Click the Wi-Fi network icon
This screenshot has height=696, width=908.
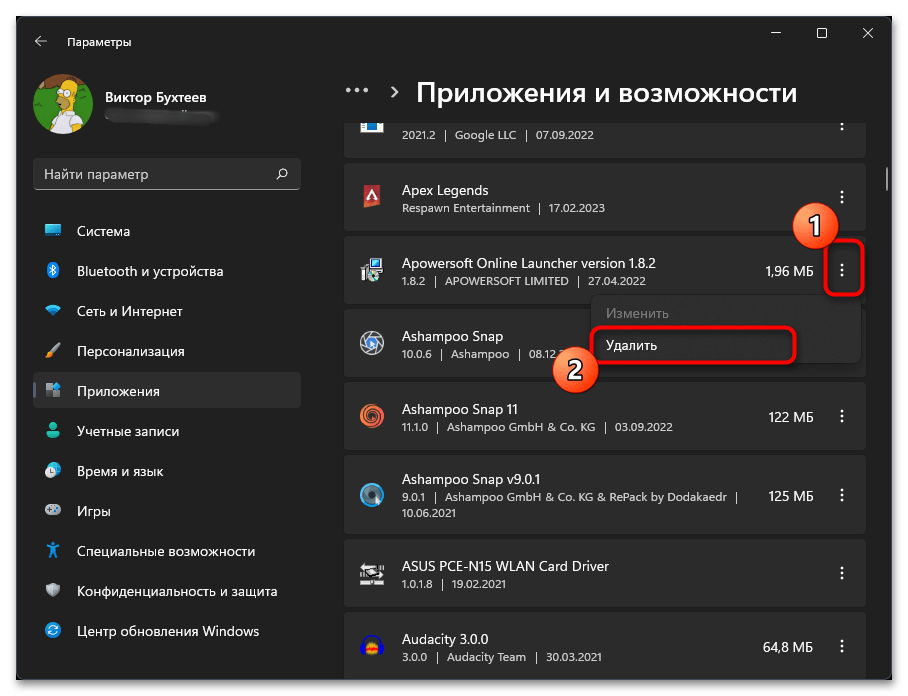[53, 310]
